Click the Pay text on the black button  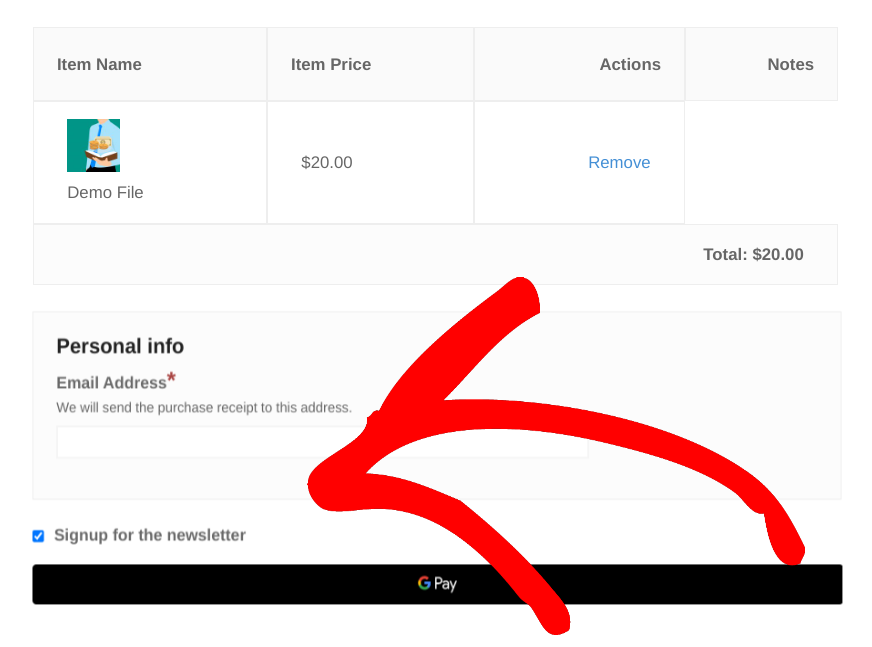tap(445, 584)
